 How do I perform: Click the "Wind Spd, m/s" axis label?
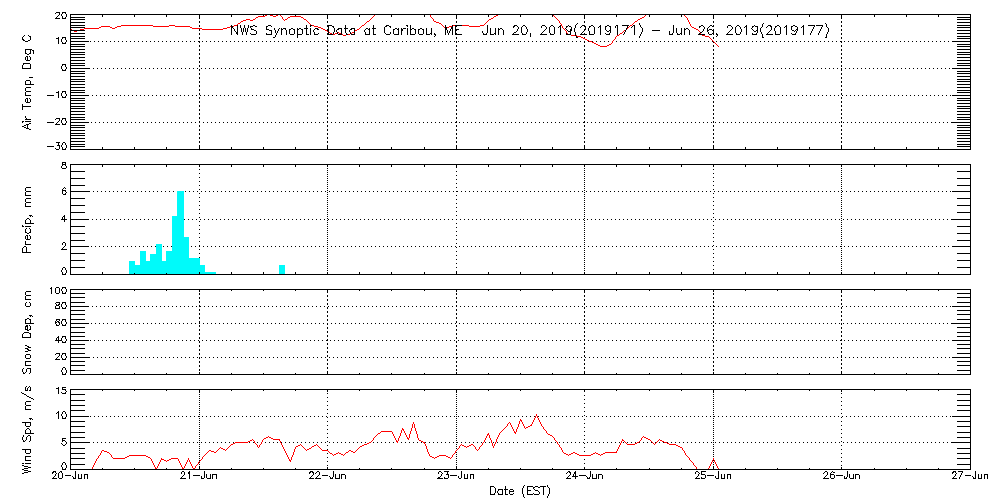coord(27,430)
